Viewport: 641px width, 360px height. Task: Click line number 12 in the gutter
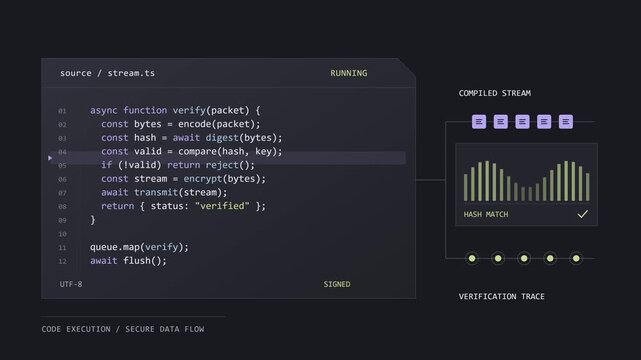[x=62, y=262]
